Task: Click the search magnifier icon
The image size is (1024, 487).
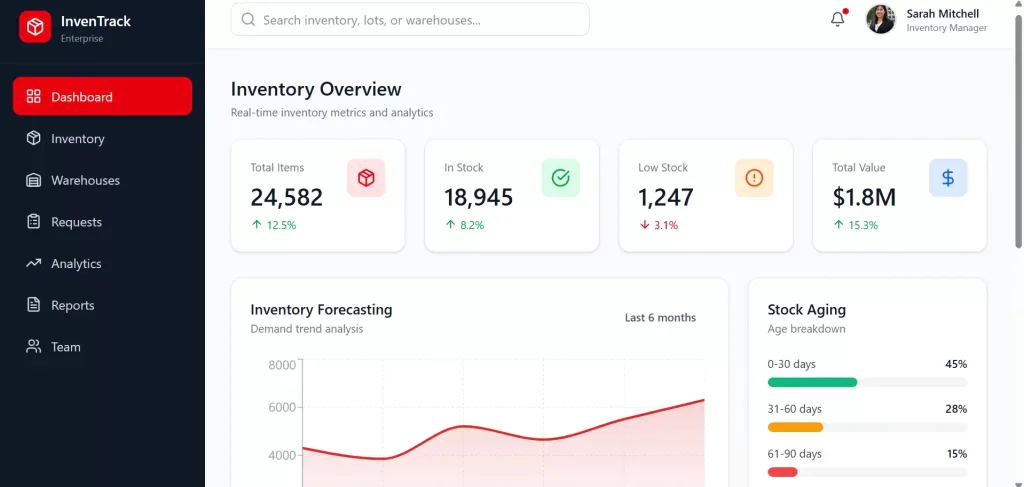Action: [248, 20]
